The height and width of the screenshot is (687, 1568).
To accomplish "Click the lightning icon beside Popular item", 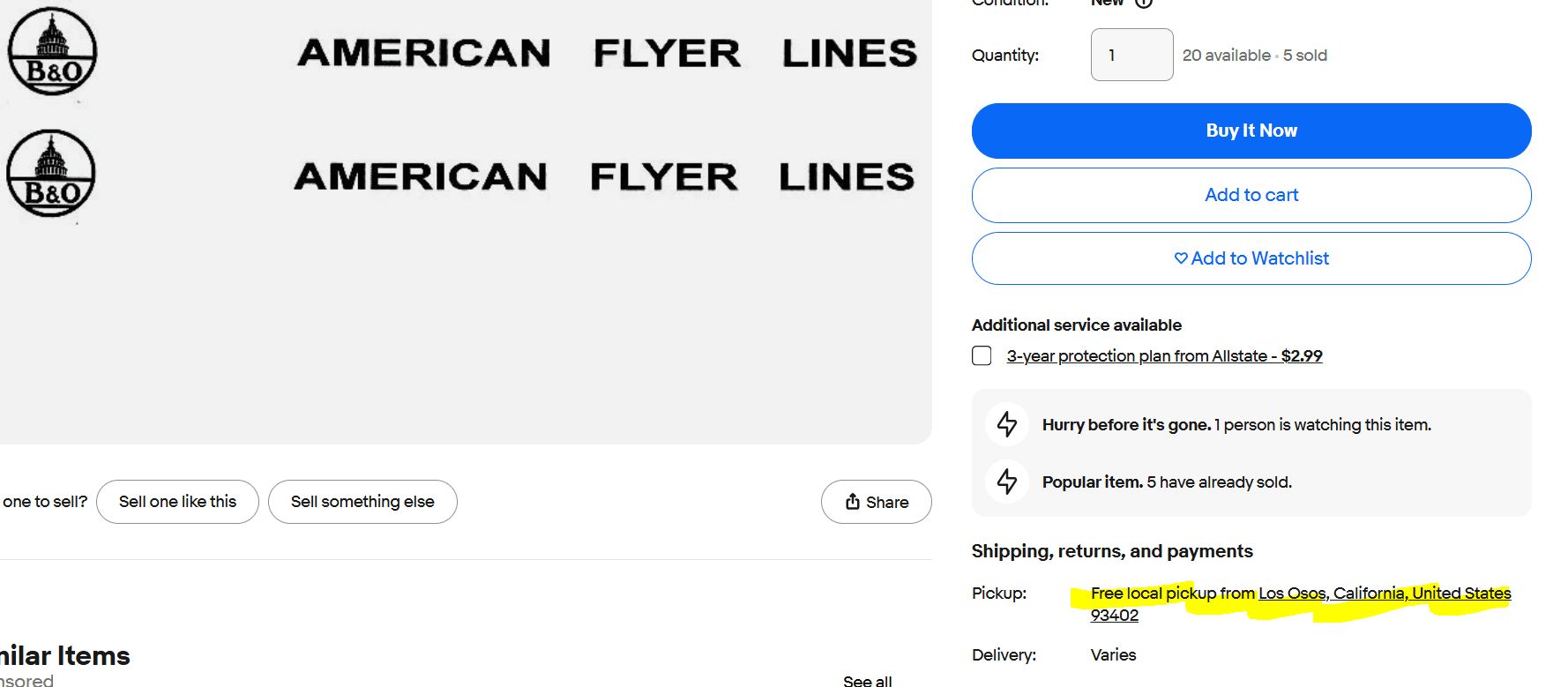I will (x=1007, y=482).
